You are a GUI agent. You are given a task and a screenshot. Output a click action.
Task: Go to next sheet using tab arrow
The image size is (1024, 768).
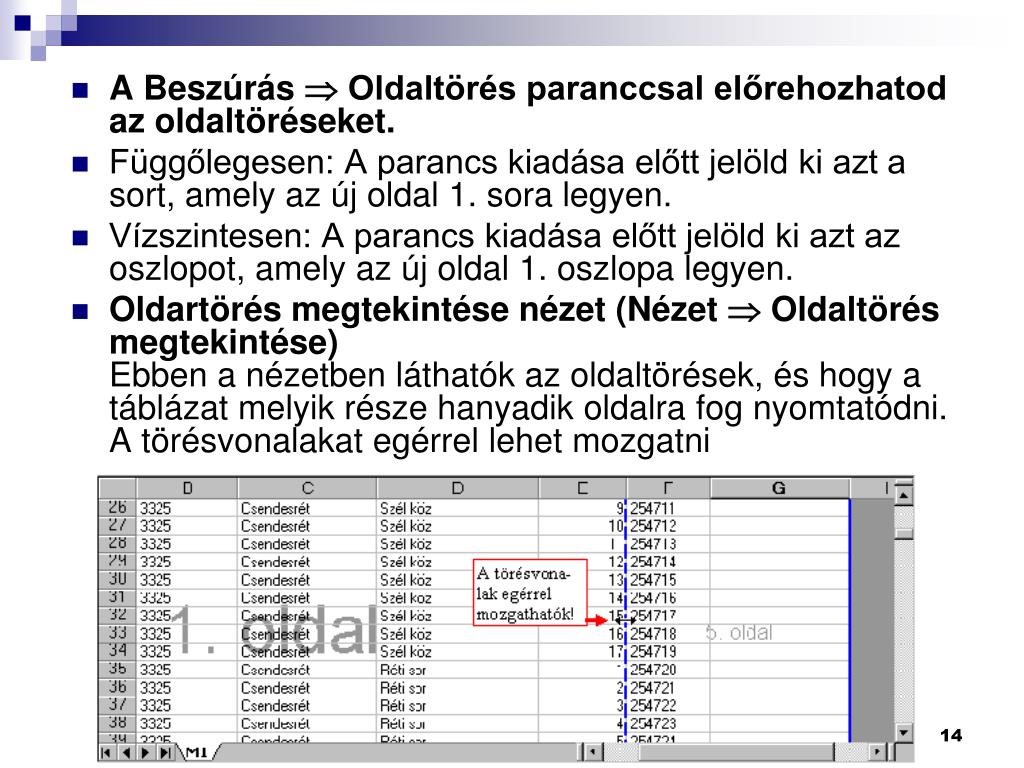coord(146,752)
